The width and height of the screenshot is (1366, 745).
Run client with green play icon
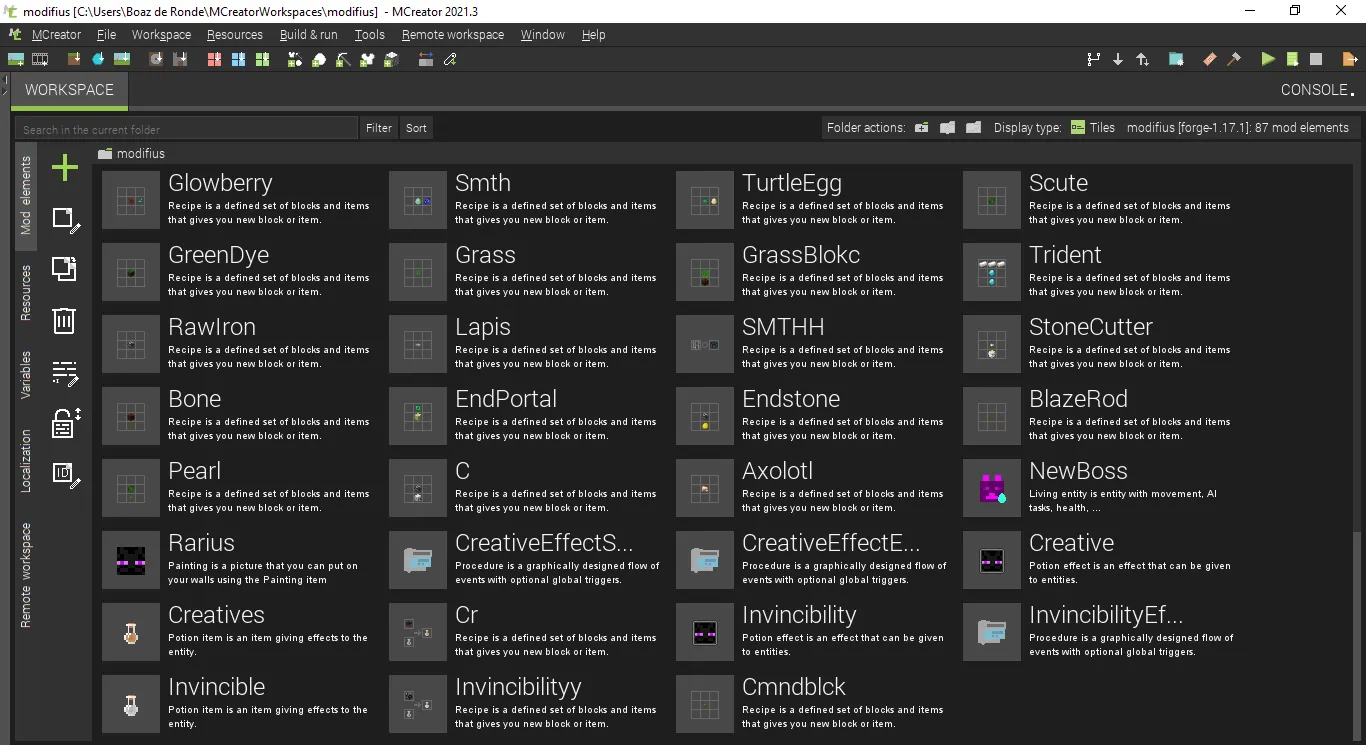1268,59
